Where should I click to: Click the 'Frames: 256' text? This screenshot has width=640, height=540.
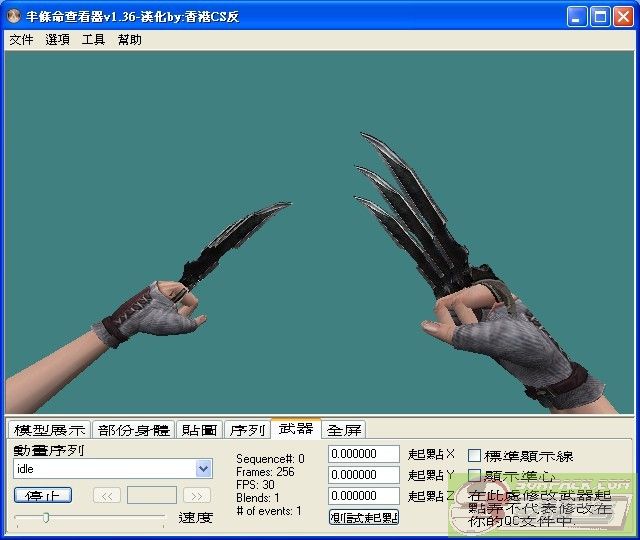[x=265, y=472]
